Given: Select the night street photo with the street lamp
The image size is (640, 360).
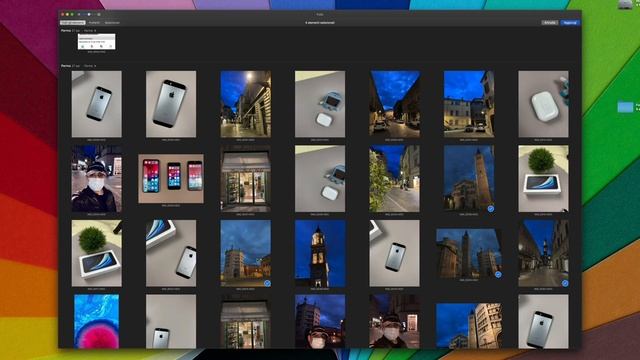Looking at the screenshot, I should click(x=246, y=104).
